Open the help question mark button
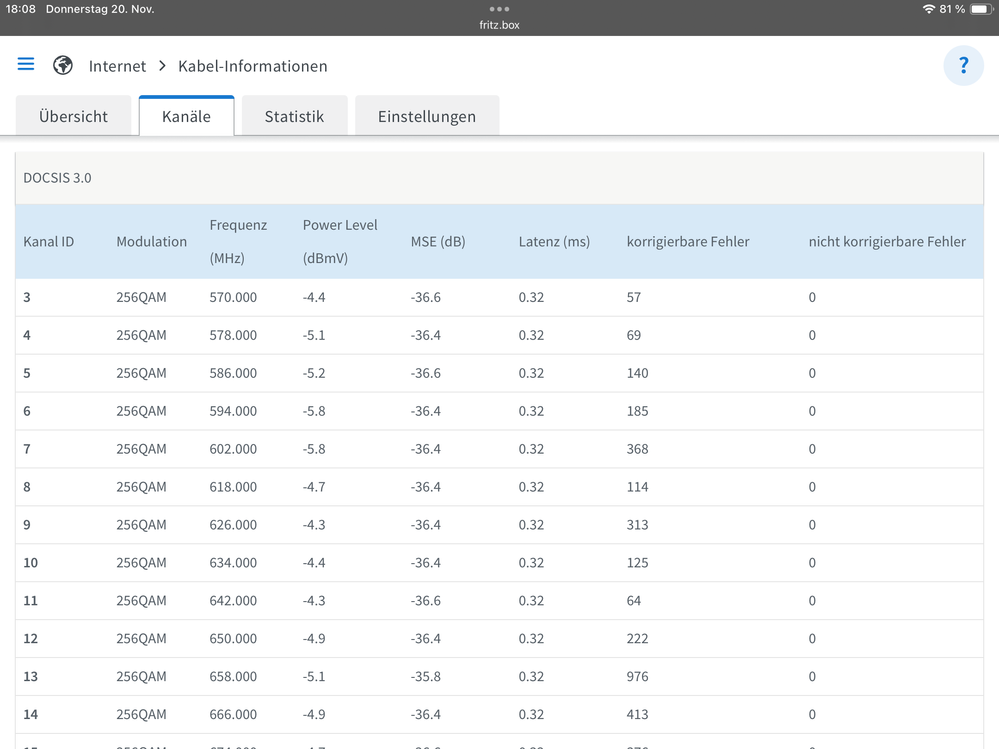The width and height of the screenshot is (999, 749). pos(963,66)
